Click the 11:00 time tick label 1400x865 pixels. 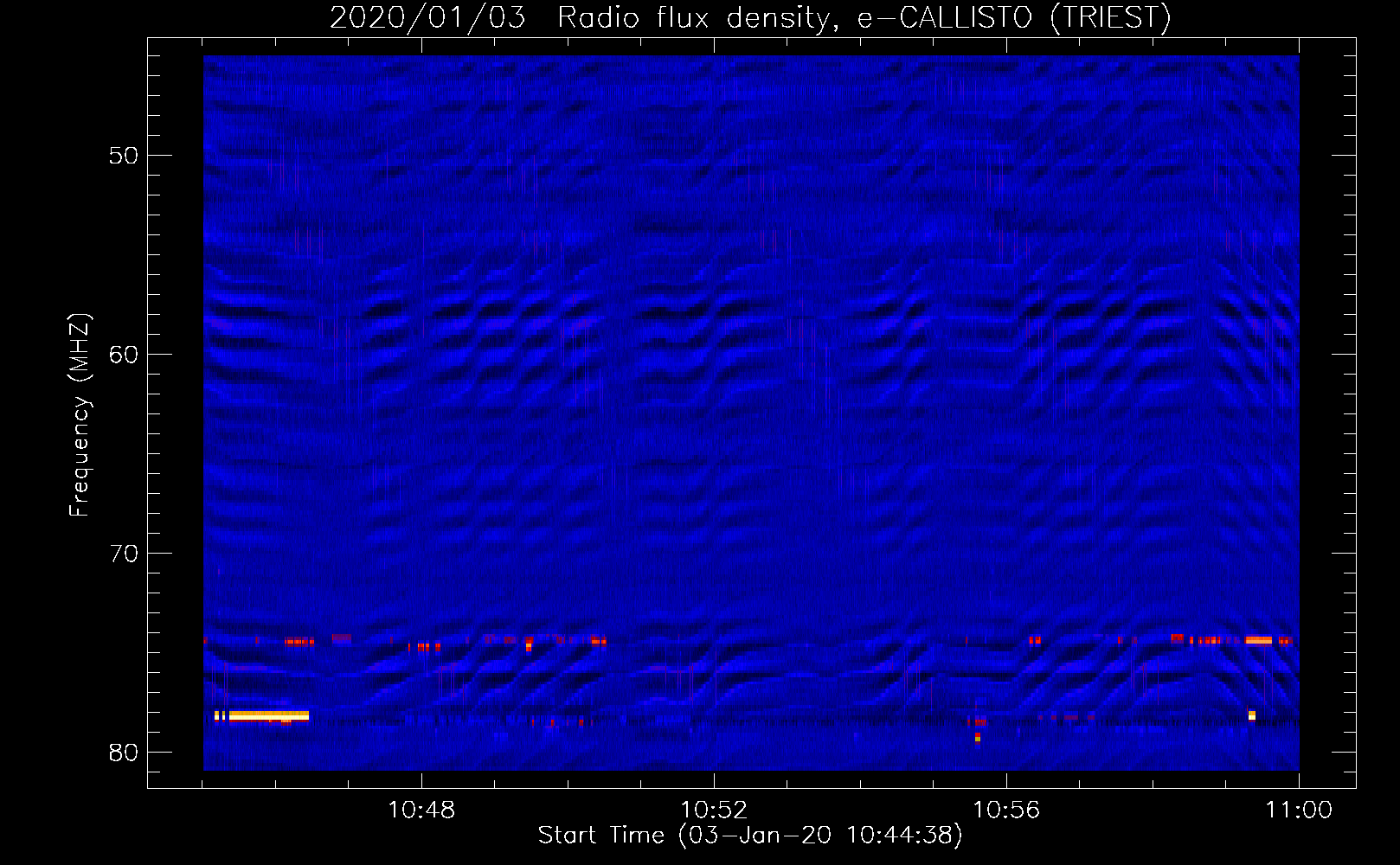tap(1299, 811)
